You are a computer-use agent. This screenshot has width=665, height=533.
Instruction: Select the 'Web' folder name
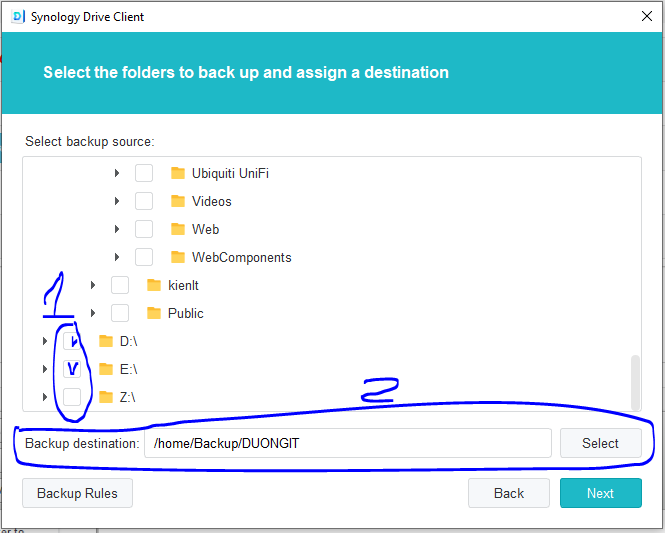pyautogui.click(x=205, y=229)
